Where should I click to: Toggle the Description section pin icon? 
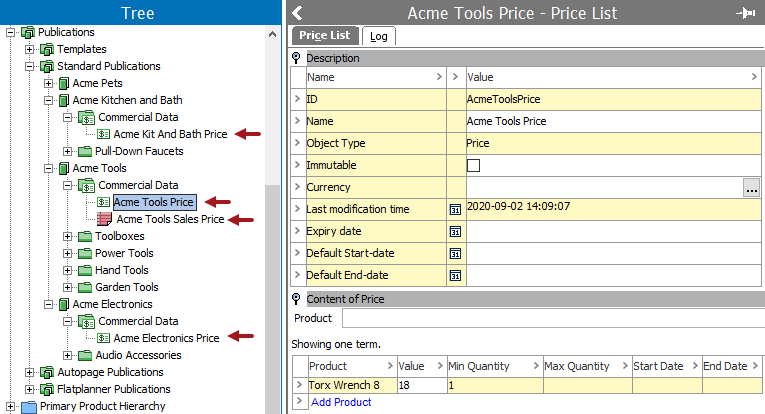coord(296,58)
